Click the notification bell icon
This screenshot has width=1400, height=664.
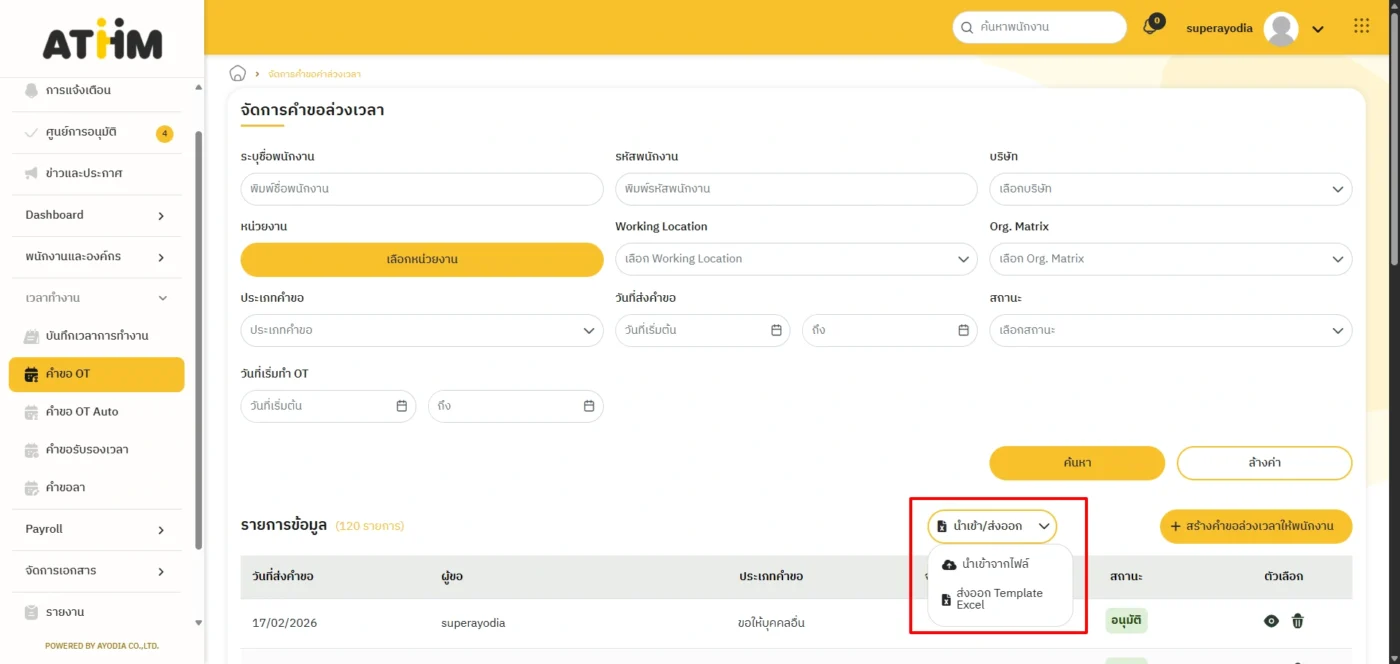click(1149, 28)
